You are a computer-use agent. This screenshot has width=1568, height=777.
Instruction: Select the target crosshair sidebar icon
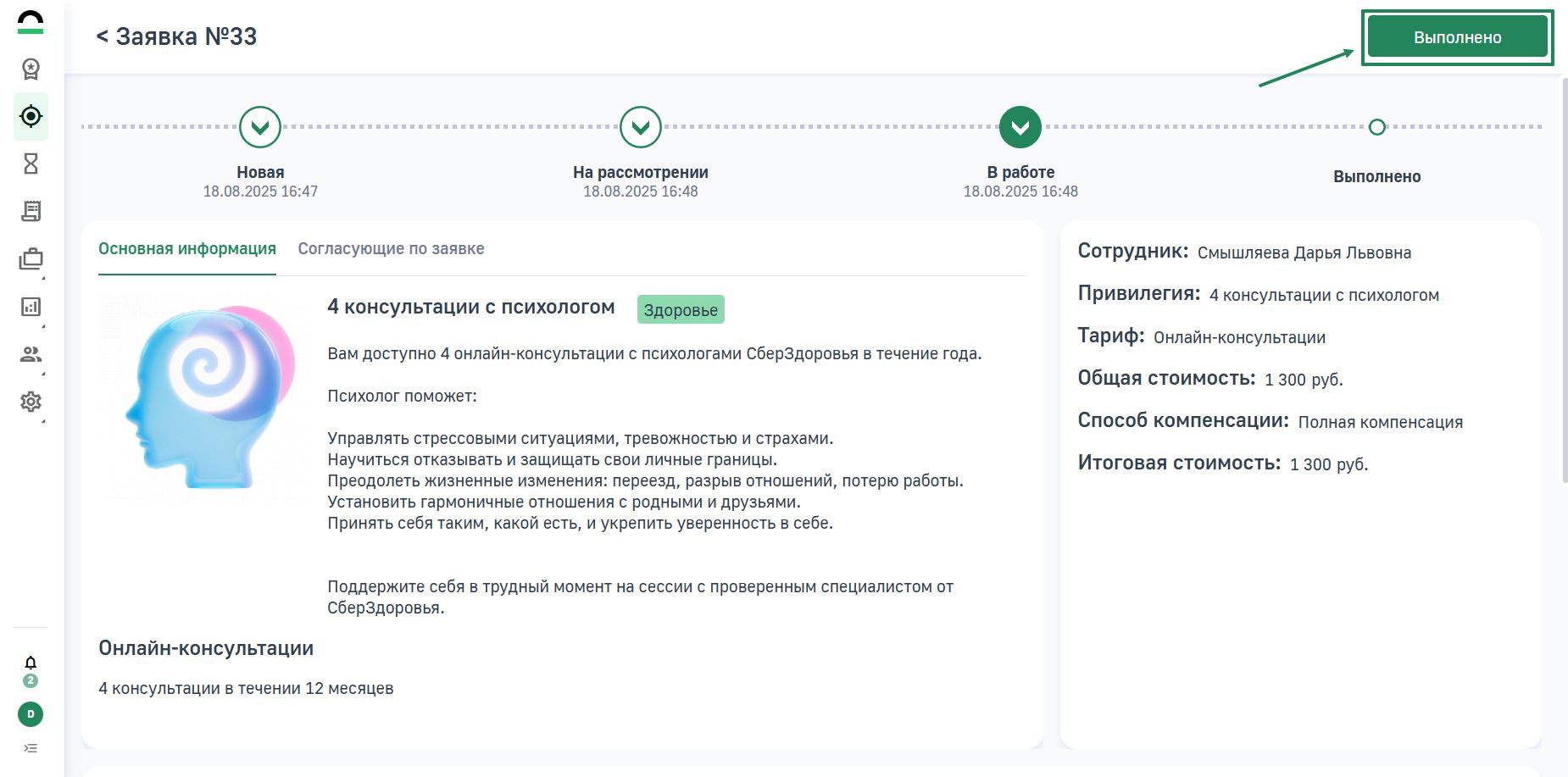(x=31, y=116)
